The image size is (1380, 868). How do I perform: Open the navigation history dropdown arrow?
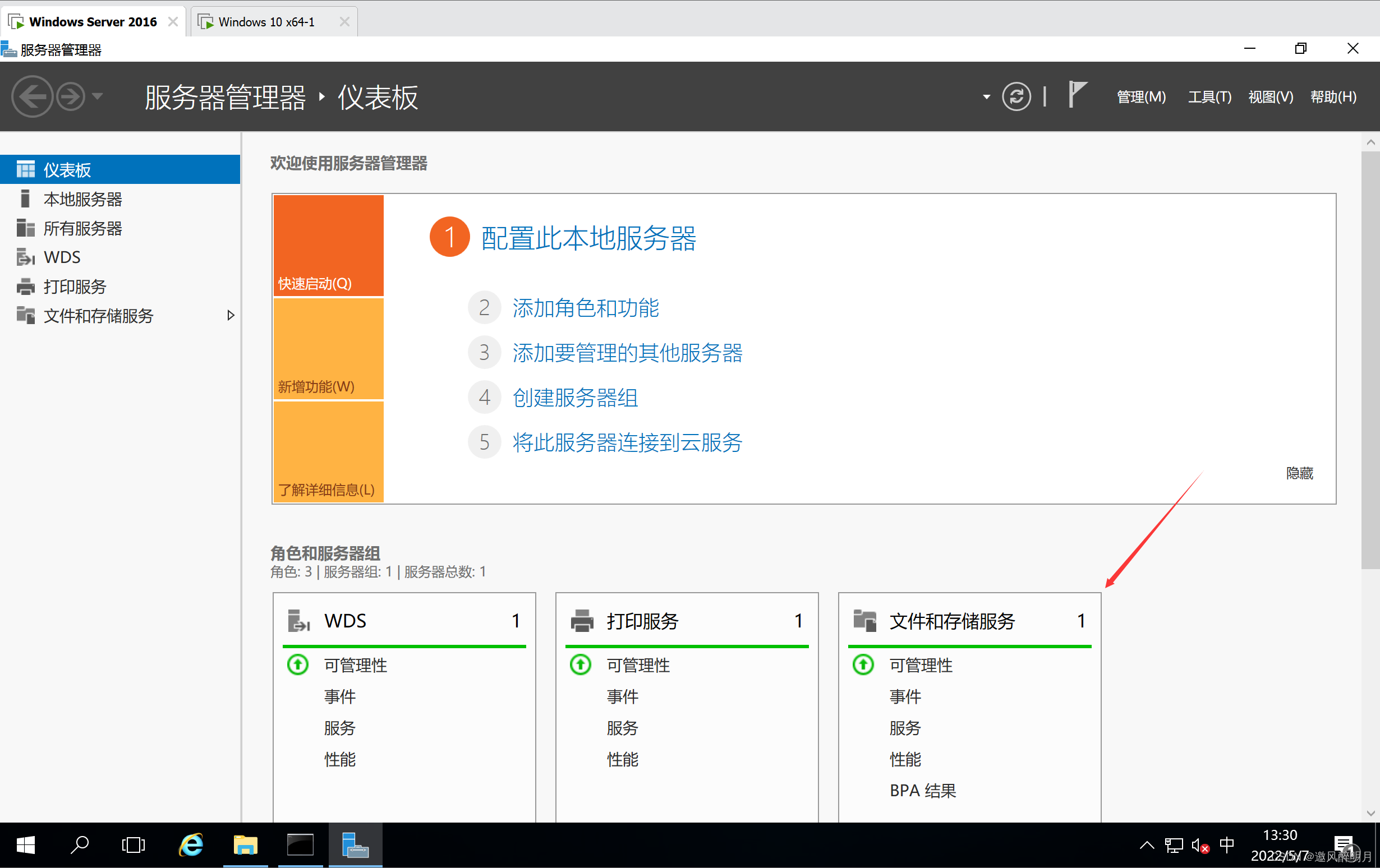point(98,97)
